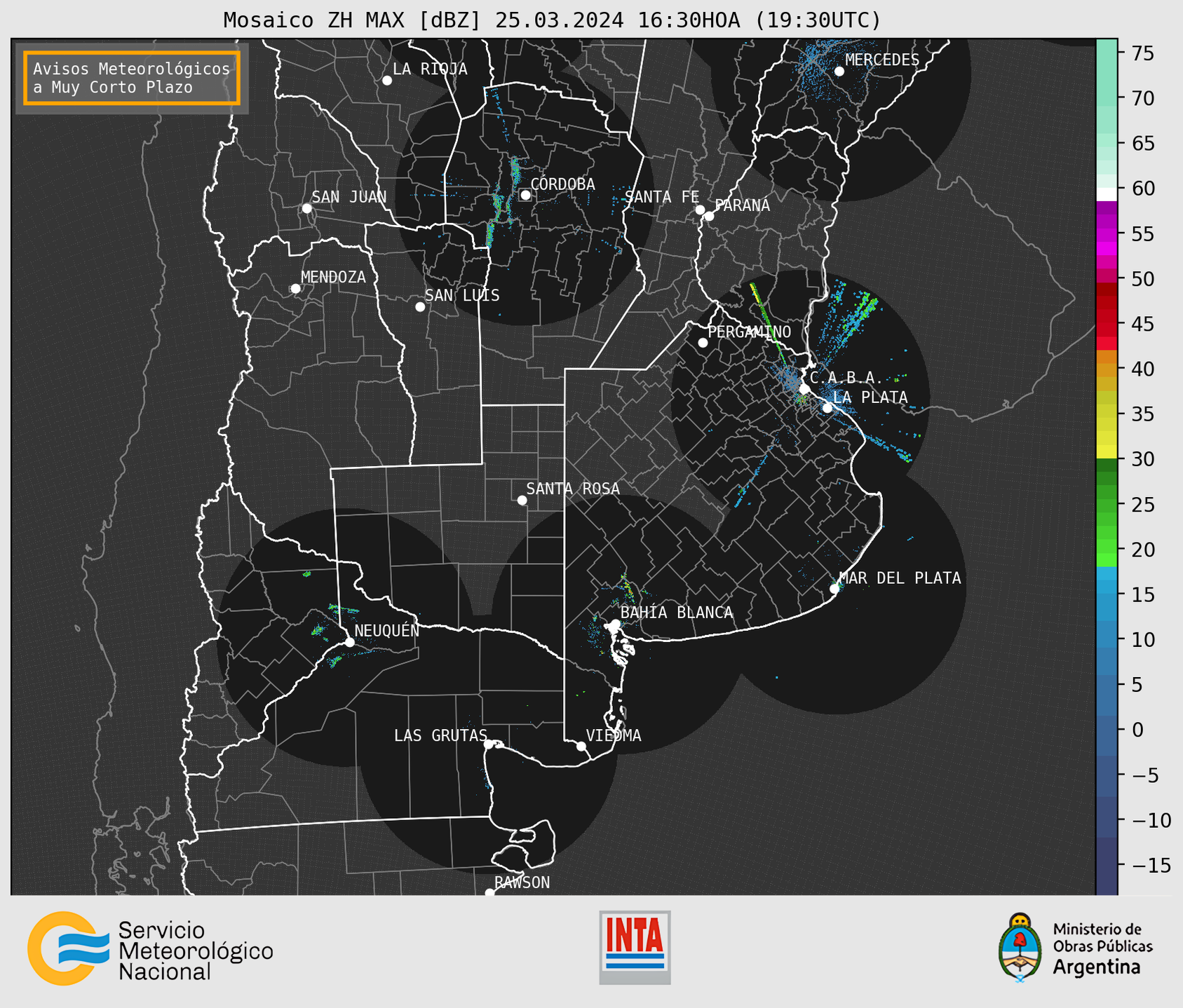The width and height of the screenshot is (1183, 1008).
Task: Click the 55 dBZ magenta color band
Action: pyautogui.click(x=1107, y=233)
